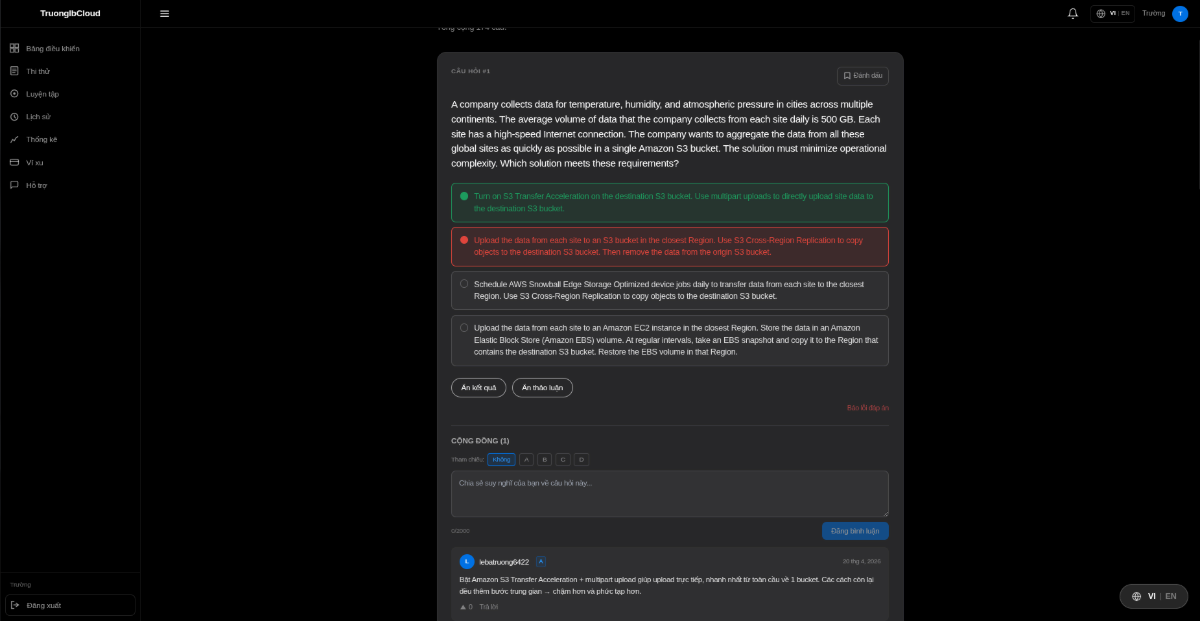Screen dimensions: 1200x621
Task: Select answer about Snowball Edge Storage Optimized
Action: 669,291
